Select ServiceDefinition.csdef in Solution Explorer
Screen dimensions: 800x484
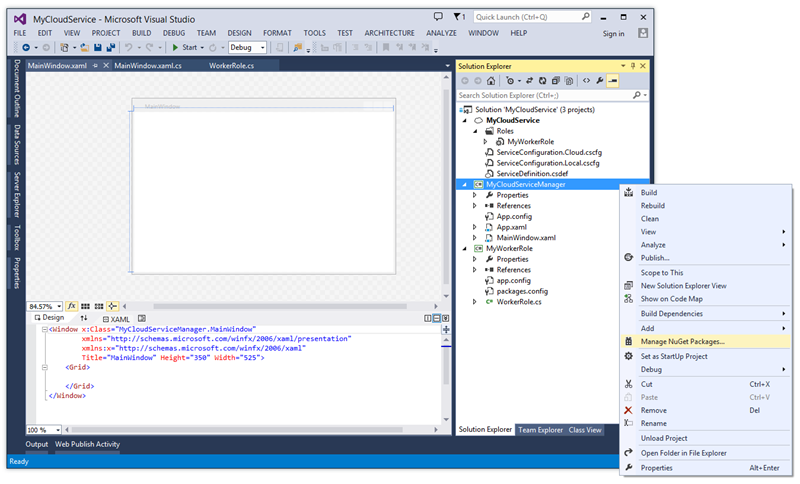point(532,174)
